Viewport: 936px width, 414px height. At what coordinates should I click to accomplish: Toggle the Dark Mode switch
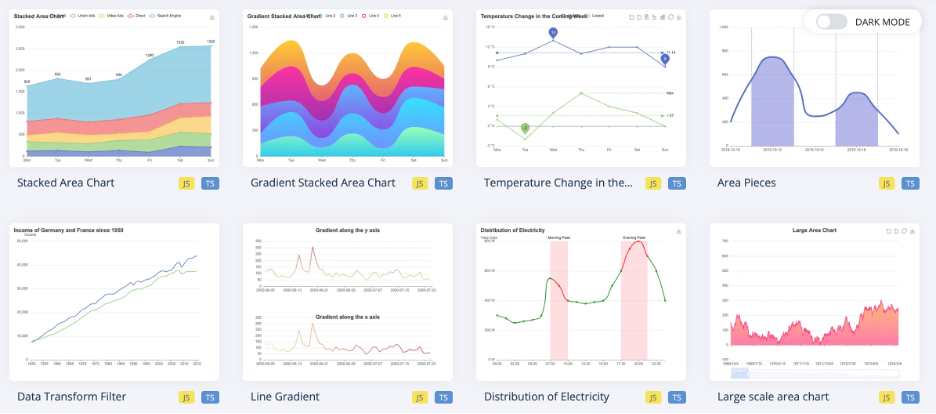point(831,22)
